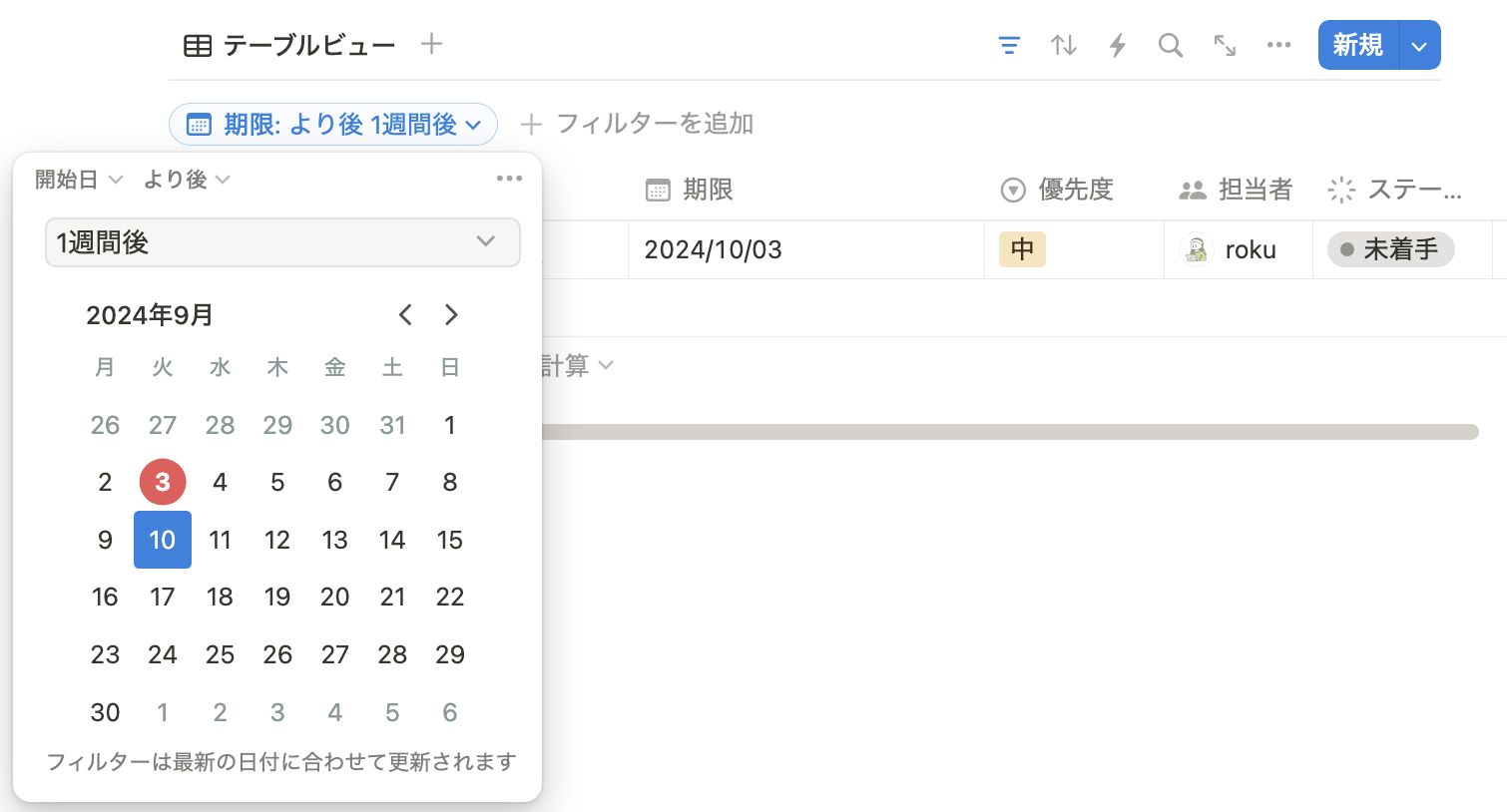Click the 担当者 column header
The image size is (1507, 812).
click(1236, 190)
